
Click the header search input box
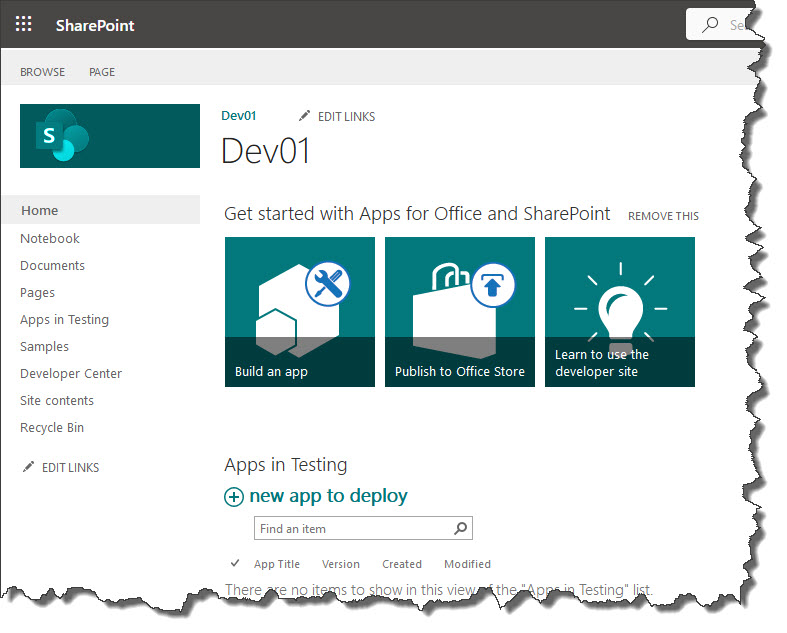pos(722,24)
